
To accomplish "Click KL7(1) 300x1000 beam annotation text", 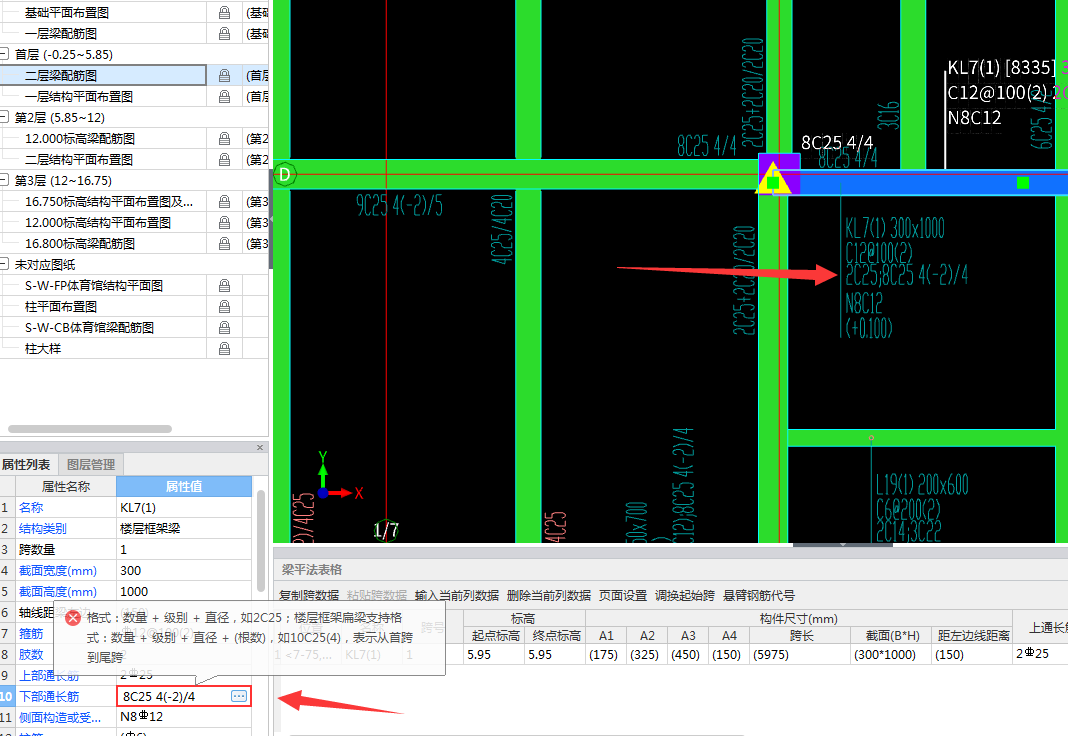I will click(x=894, y=228).
